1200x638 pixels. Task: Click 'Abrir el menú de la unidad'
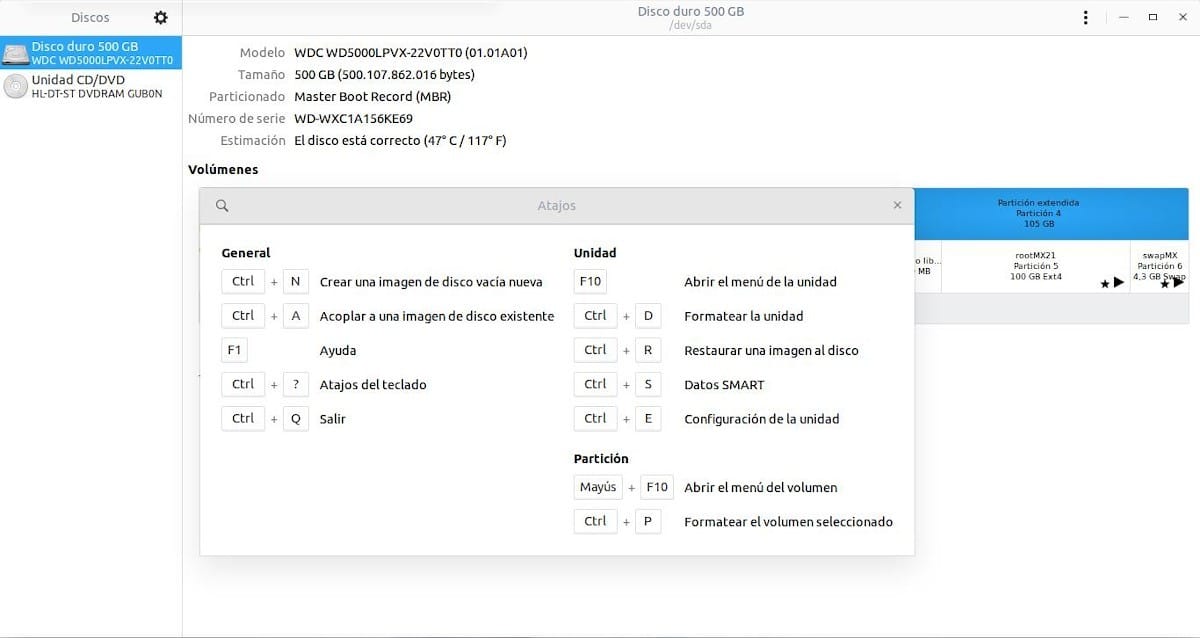[x=760, y=281]
